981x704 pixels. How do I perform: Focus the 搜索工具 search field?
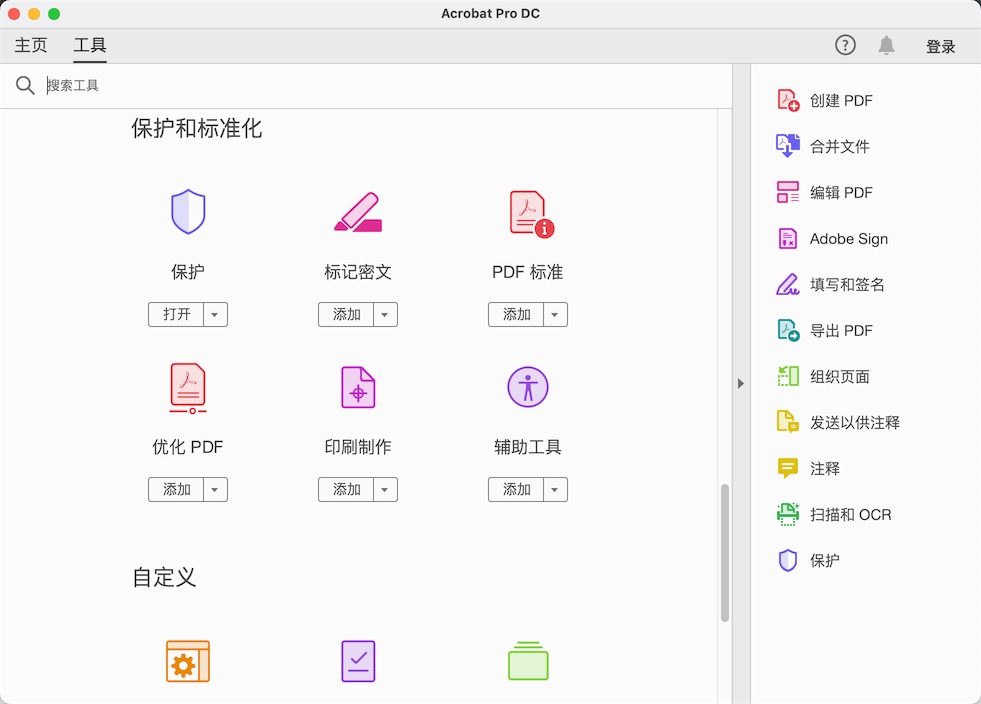click(x=375, y=85)
